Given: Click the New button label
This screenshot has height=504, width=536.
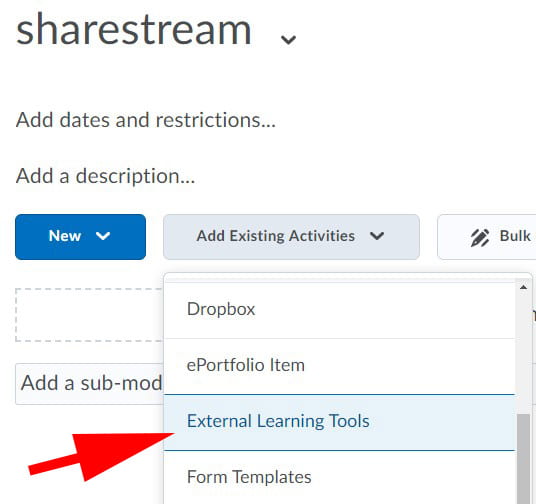Looking at the screenshot, I should coord(65,236).
